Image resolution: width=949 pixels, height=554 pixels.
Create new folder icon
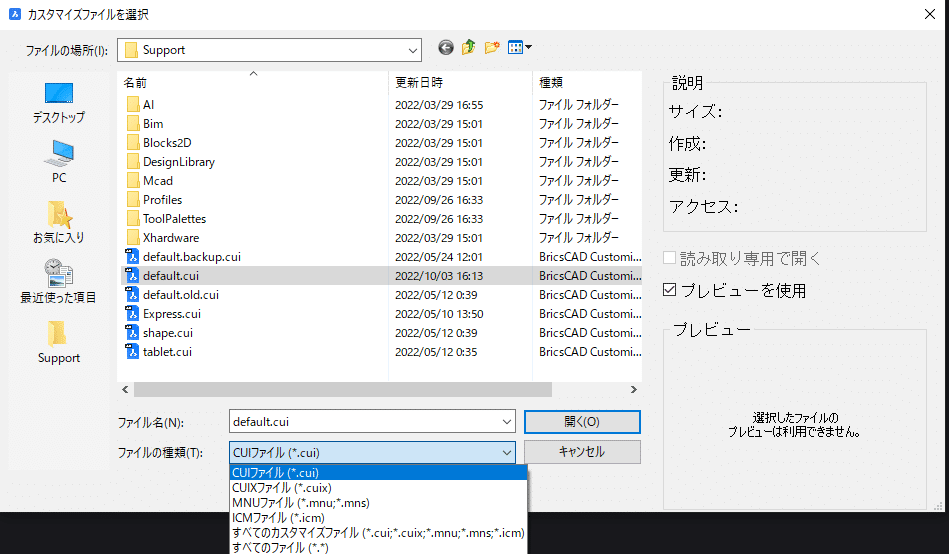click(x=492, y=47)
